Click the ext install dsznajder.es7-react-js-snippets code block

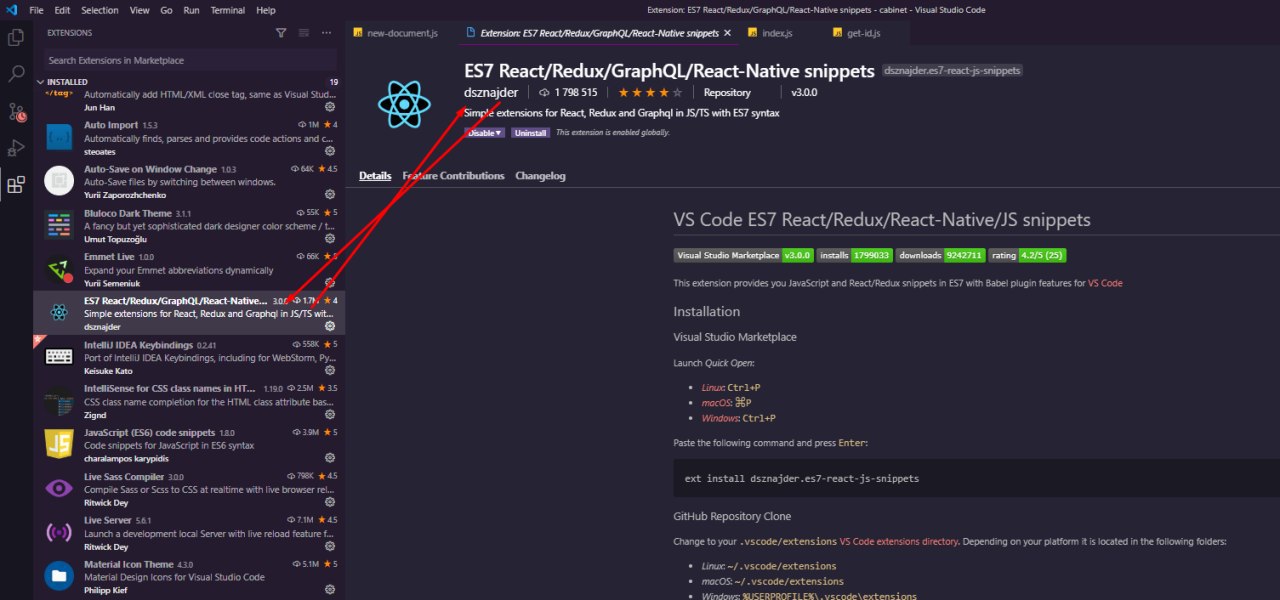click(976, 478)
